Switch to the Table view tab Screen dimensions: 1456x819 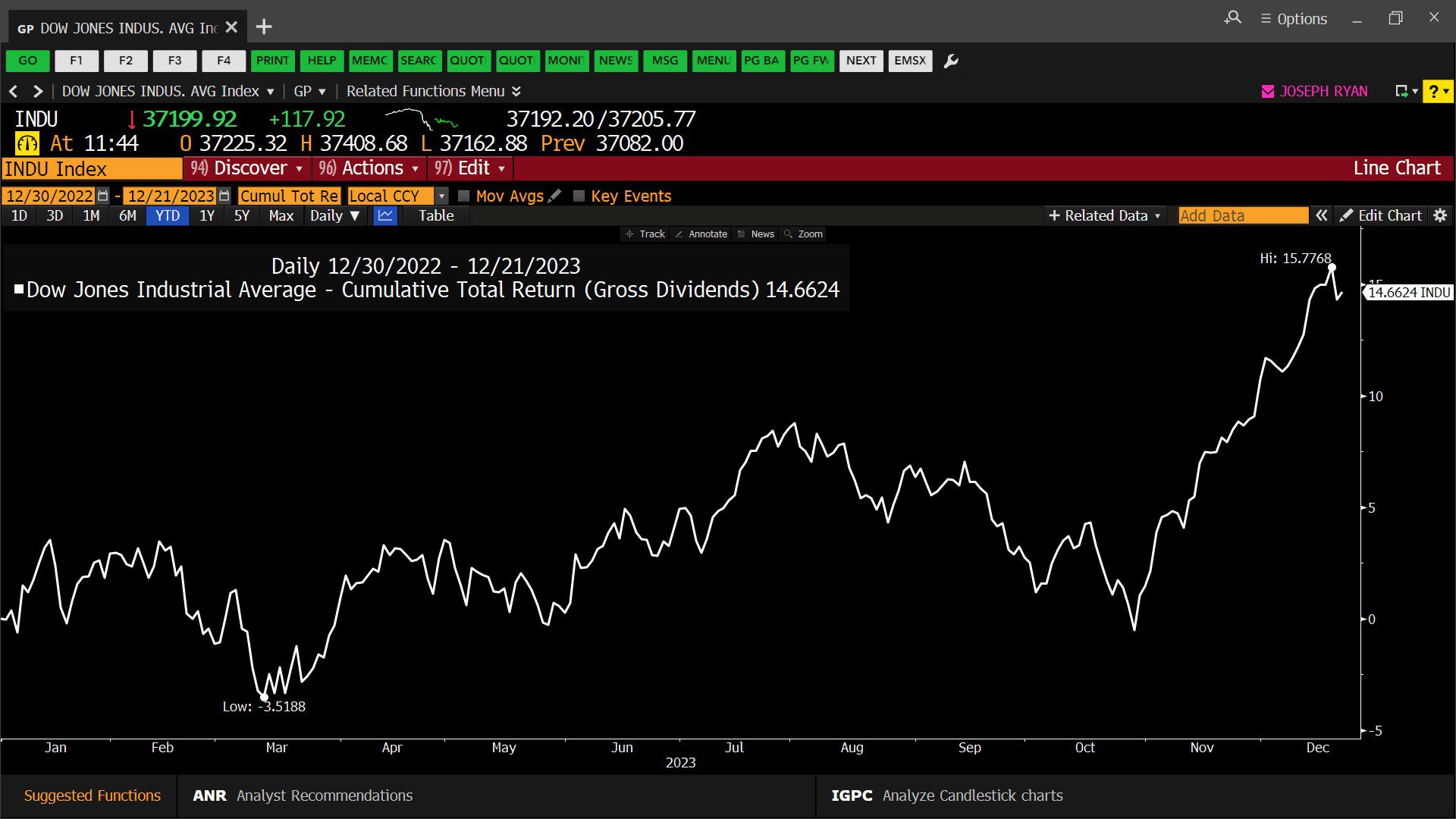click(x=436, y=216)
